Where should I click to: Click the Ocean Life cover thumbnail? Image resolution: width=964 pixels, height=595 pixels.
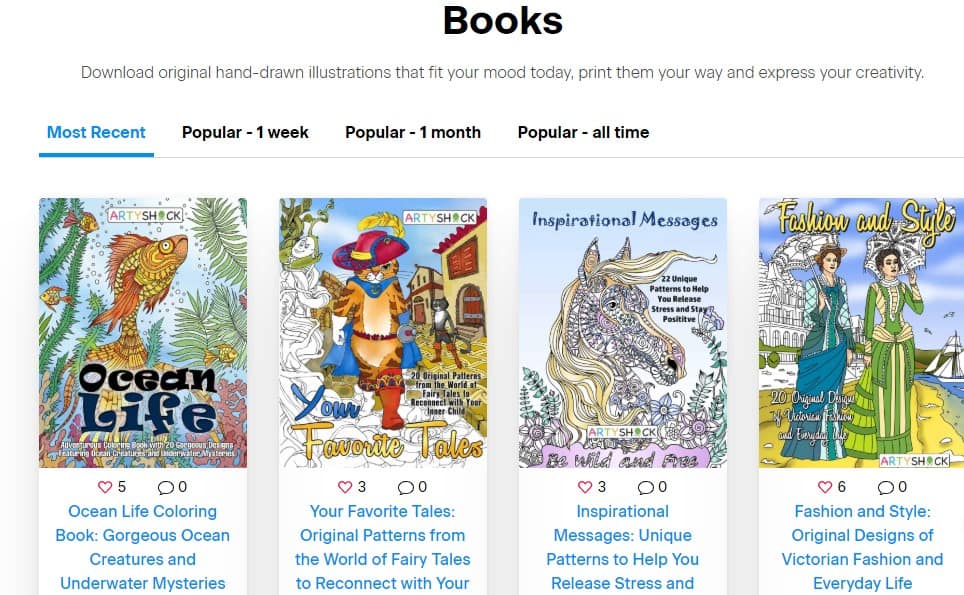click(x=143, y=333)
